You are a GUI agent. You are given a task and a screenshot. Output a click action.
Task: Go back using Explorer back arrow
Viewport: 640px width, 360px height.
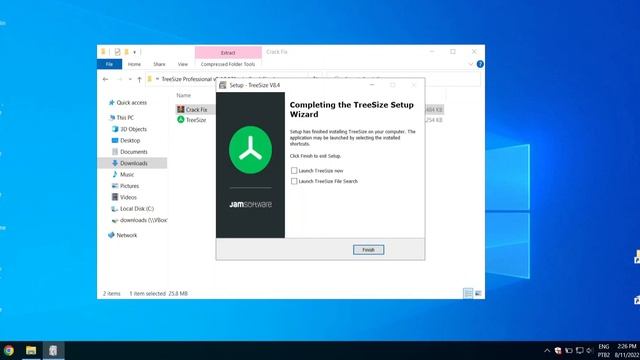coord(105,79)
